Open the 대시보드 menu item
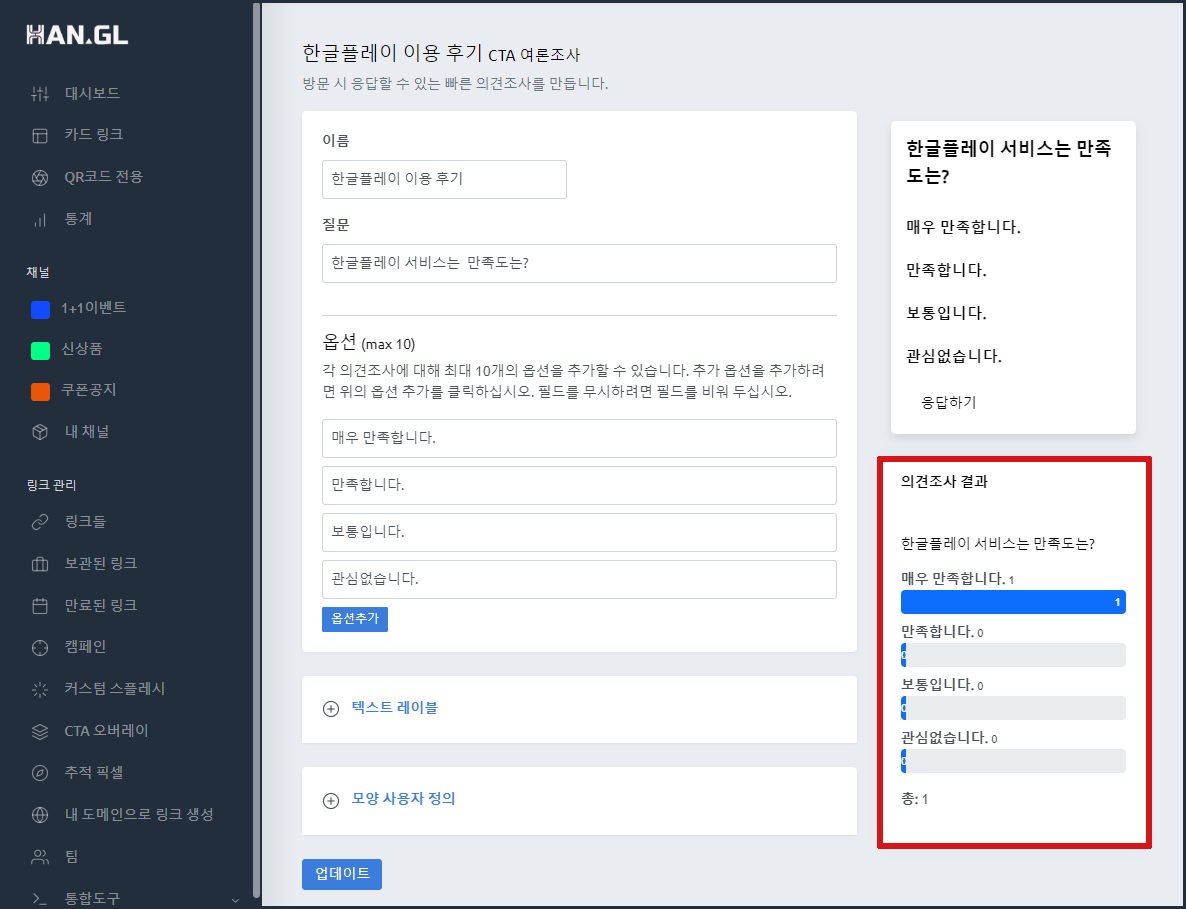This screenshot has width=1186, height=909. point(92,93)
